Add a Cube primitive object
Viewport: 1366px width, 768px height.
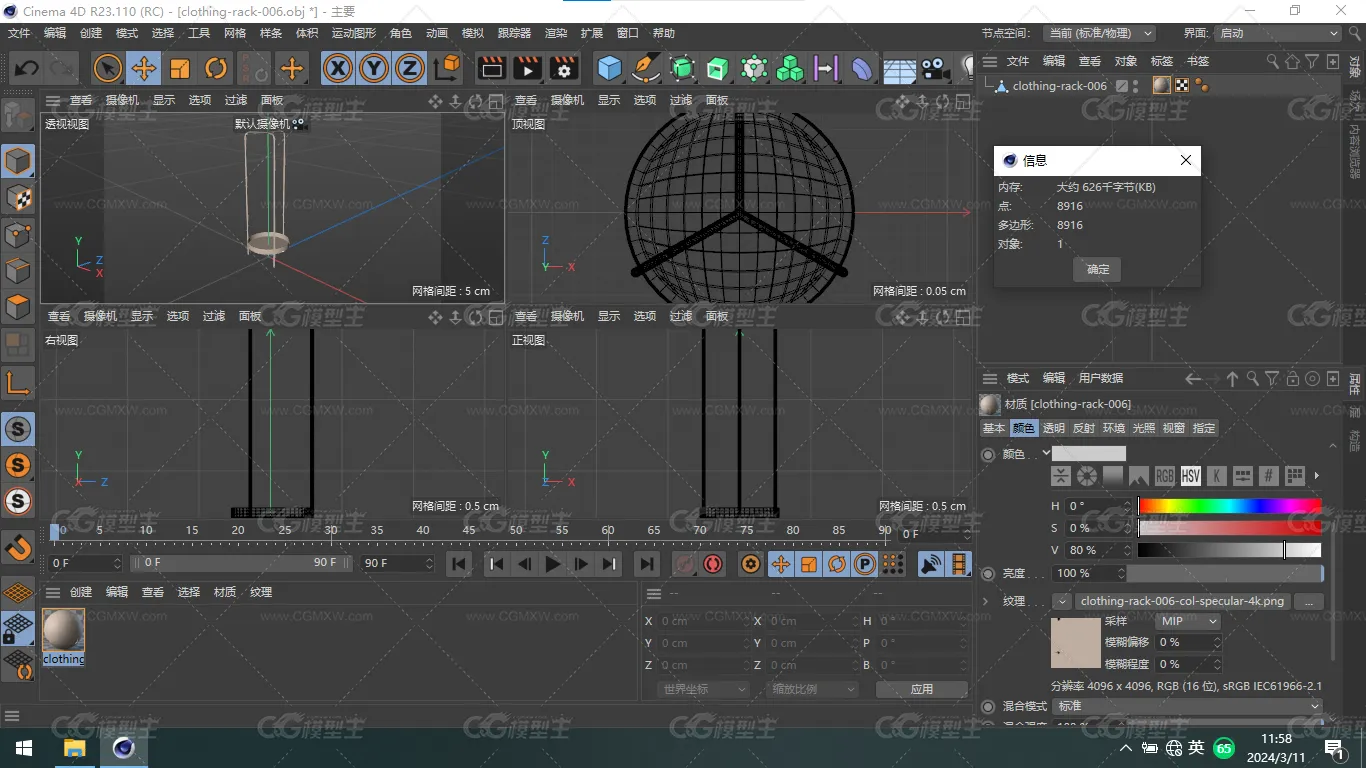[609, 68]
